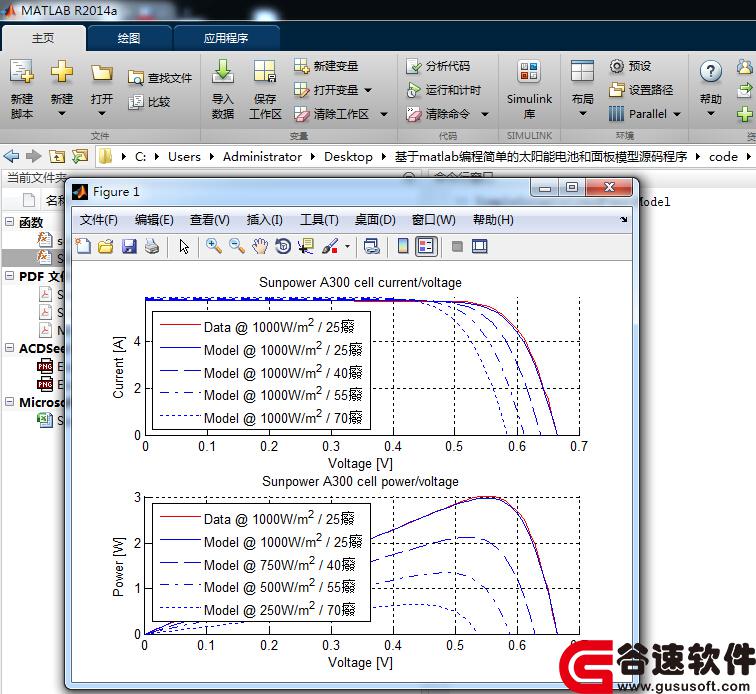Open the 文件(F) menu in Figure 1
This screenshot has height=694, width=756.
[99, 220]
